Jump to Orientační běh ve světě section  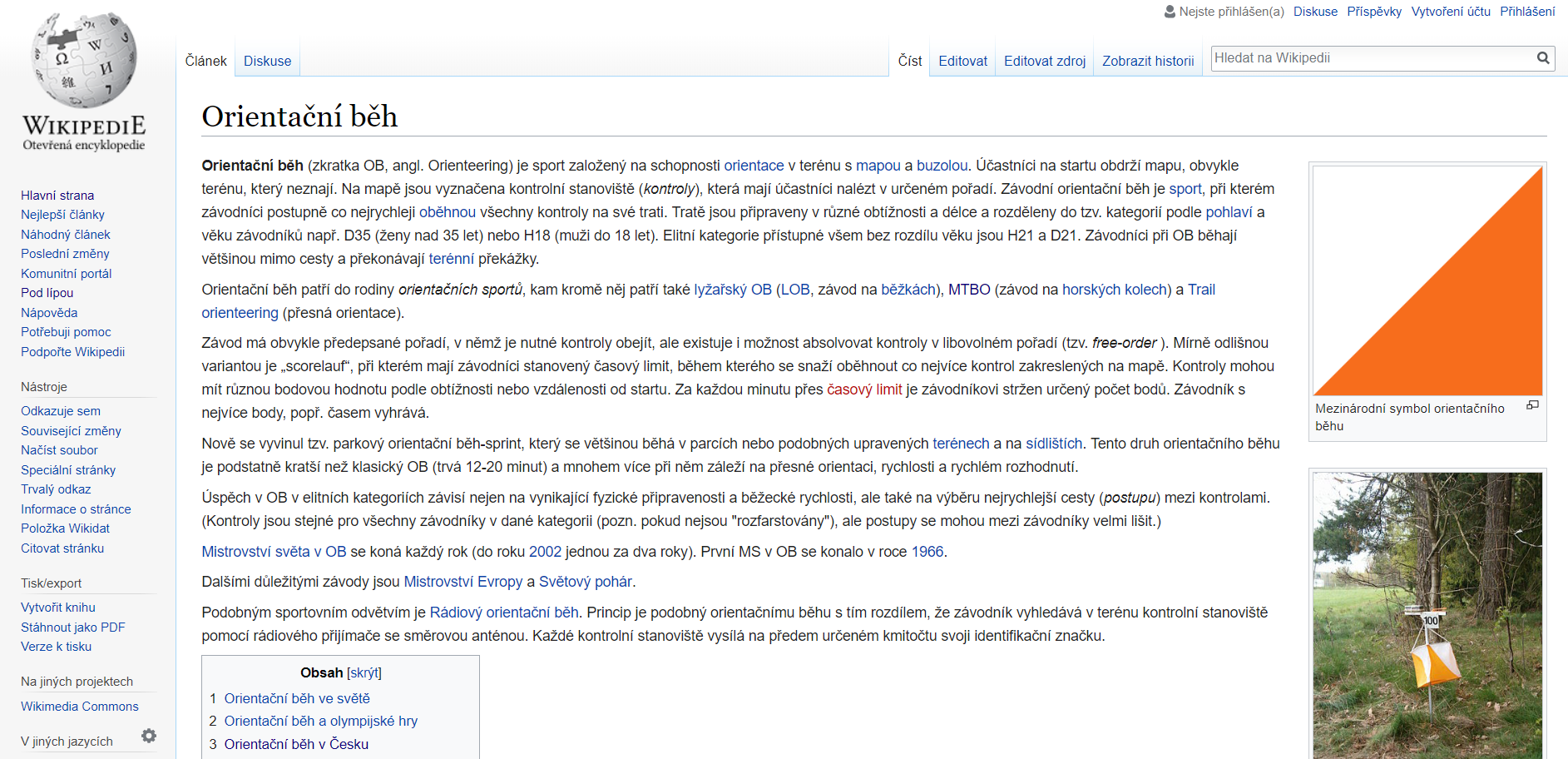click(297, 698)
